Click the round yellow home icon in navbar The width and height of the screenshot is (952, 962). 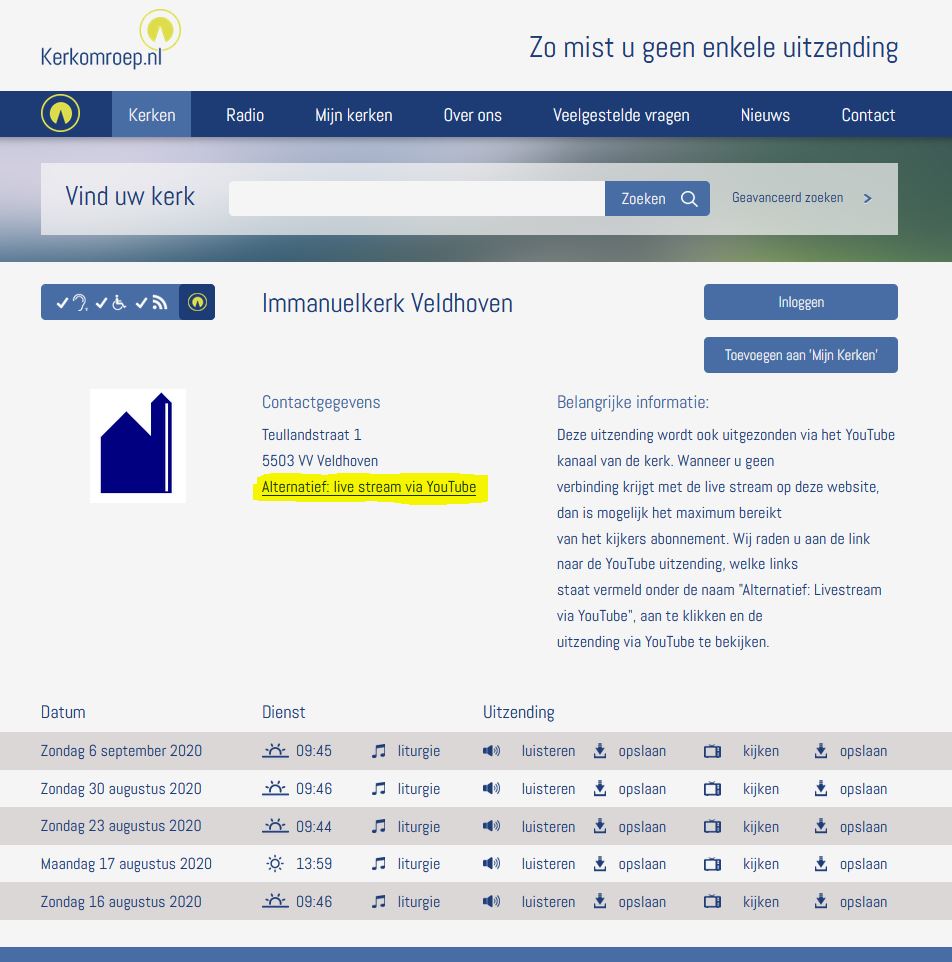(x=60, y=114)
